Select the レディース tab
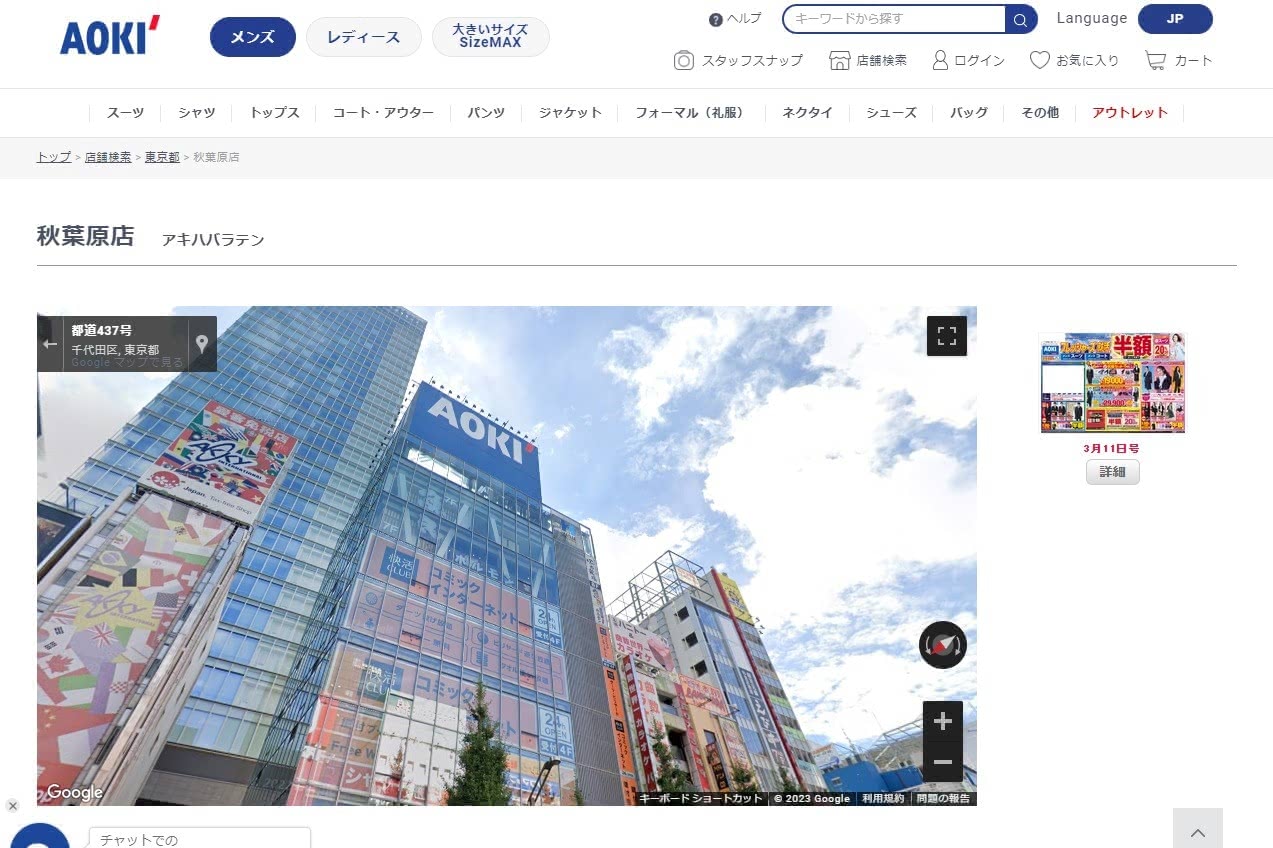Viewport: 1273px width, 848px height. [x=364, y=37]
